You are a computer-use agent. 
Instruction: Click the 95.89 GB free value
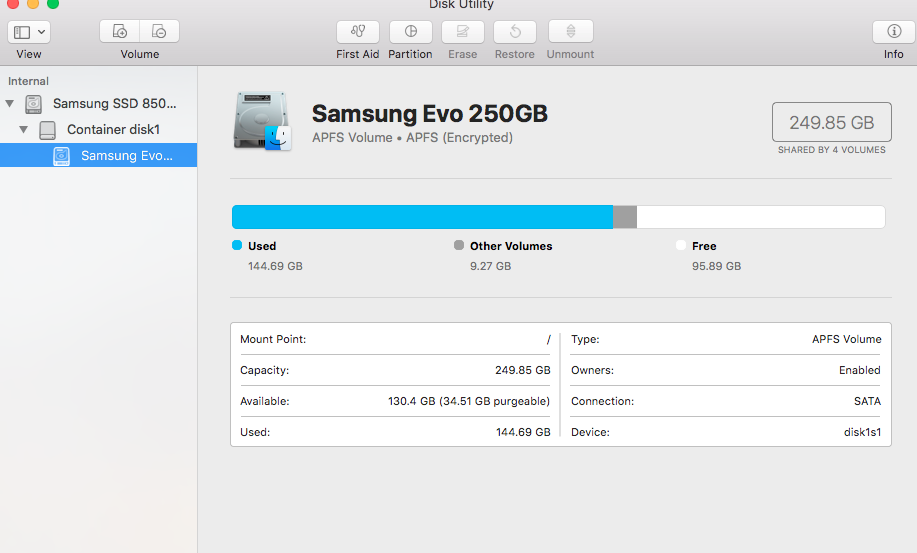tap(716, 266)
